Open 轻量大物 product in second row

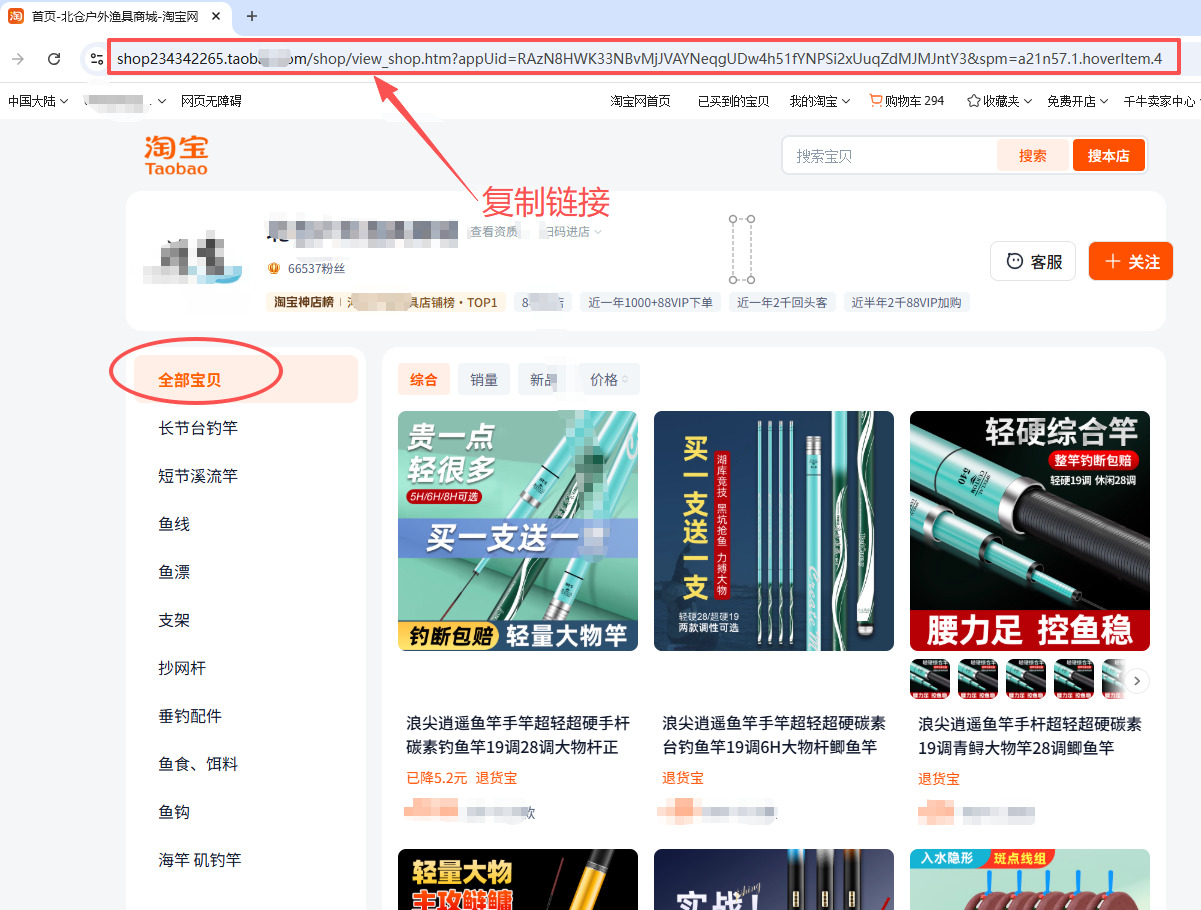[x=518, y=879]
